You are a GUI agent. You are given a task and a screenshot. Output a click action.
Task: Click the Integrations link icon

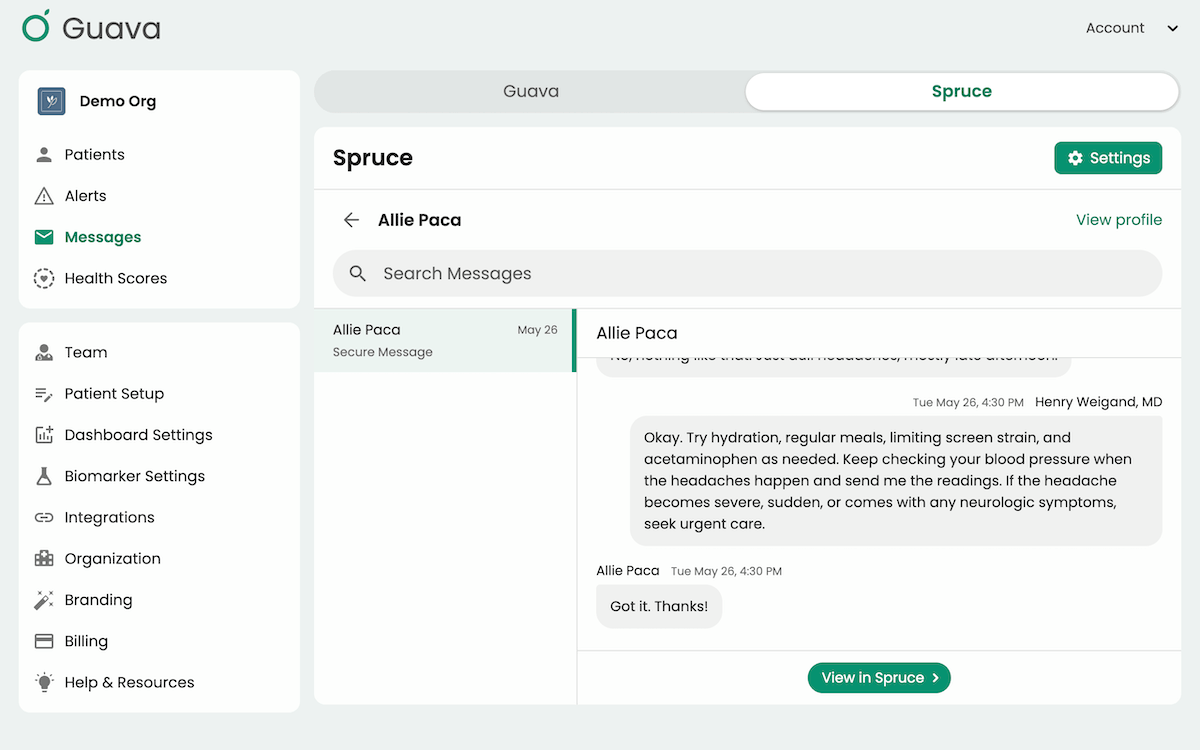coord(44,518)
